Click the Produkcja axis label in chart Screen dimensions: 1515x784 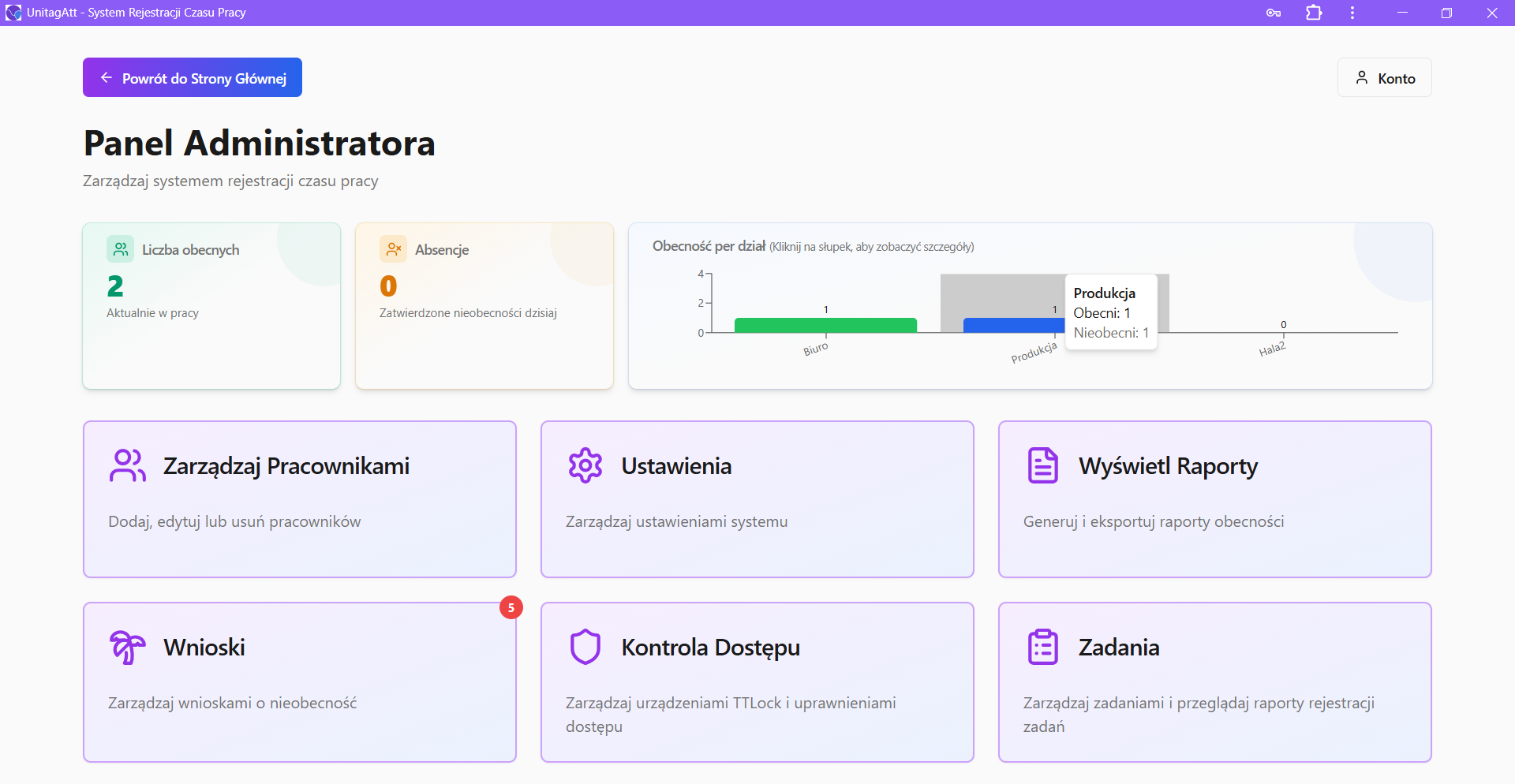click(x=1034, y=353)
